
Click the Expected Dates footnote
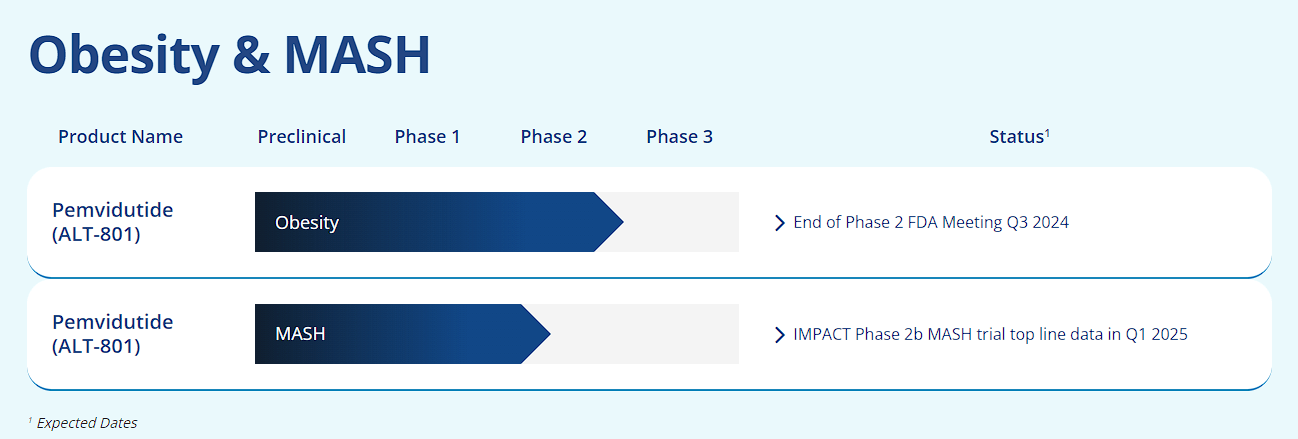[86, 423]
